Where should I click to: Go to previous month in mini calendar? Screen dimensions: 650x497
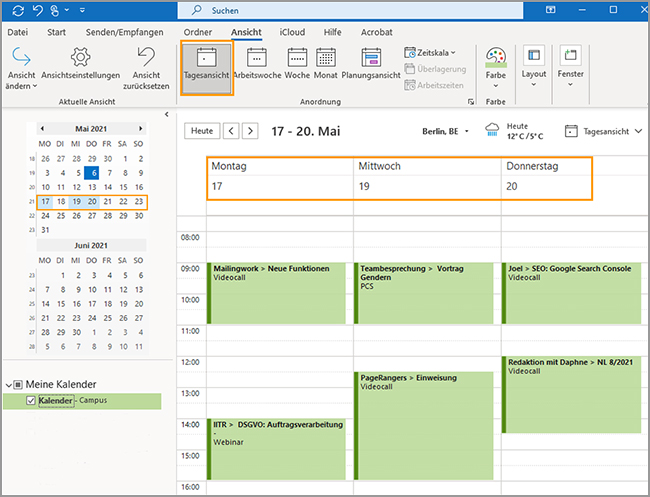pos(42,129)
